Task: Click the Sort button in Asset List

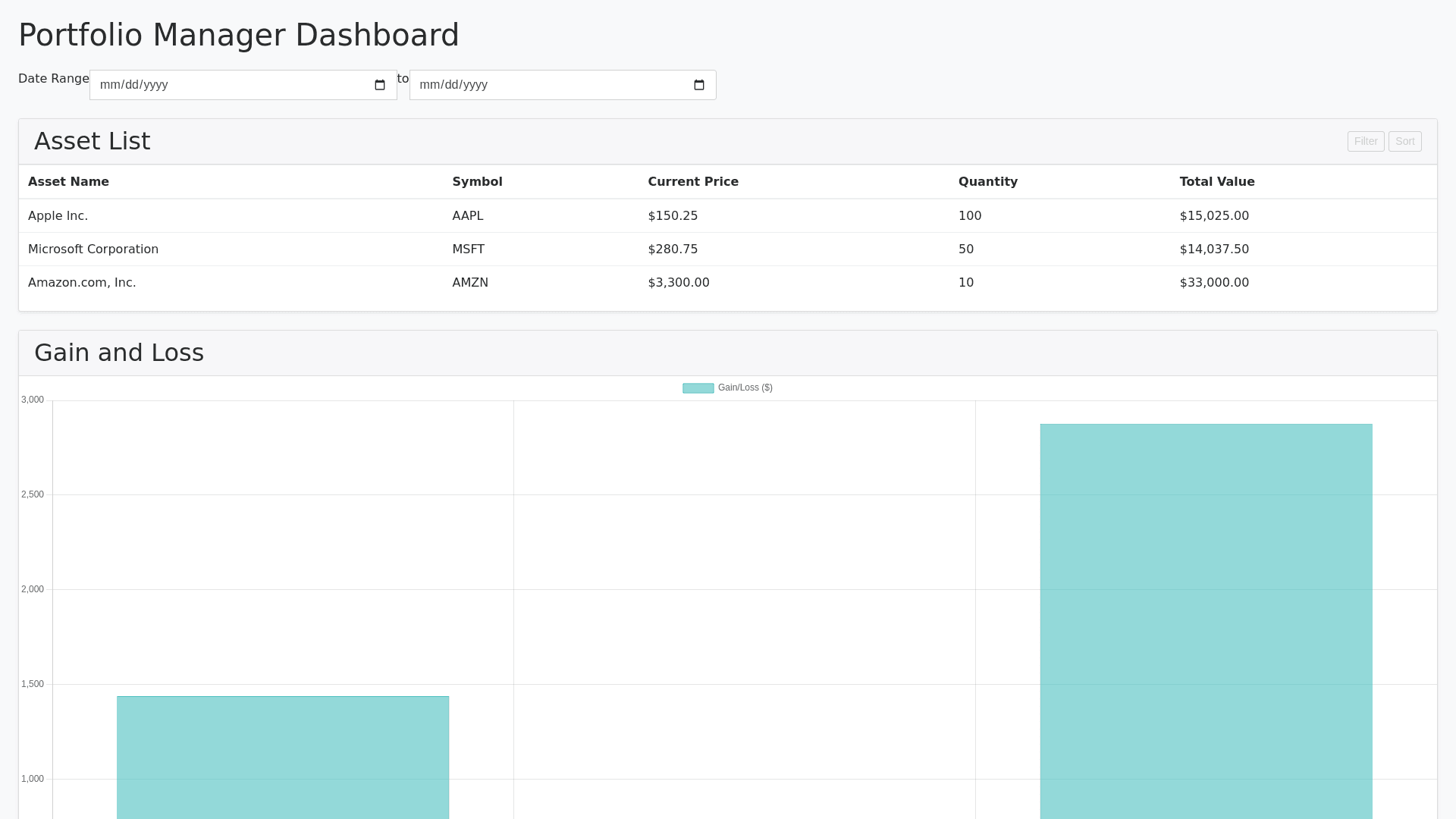Action: pos(1404,142)
